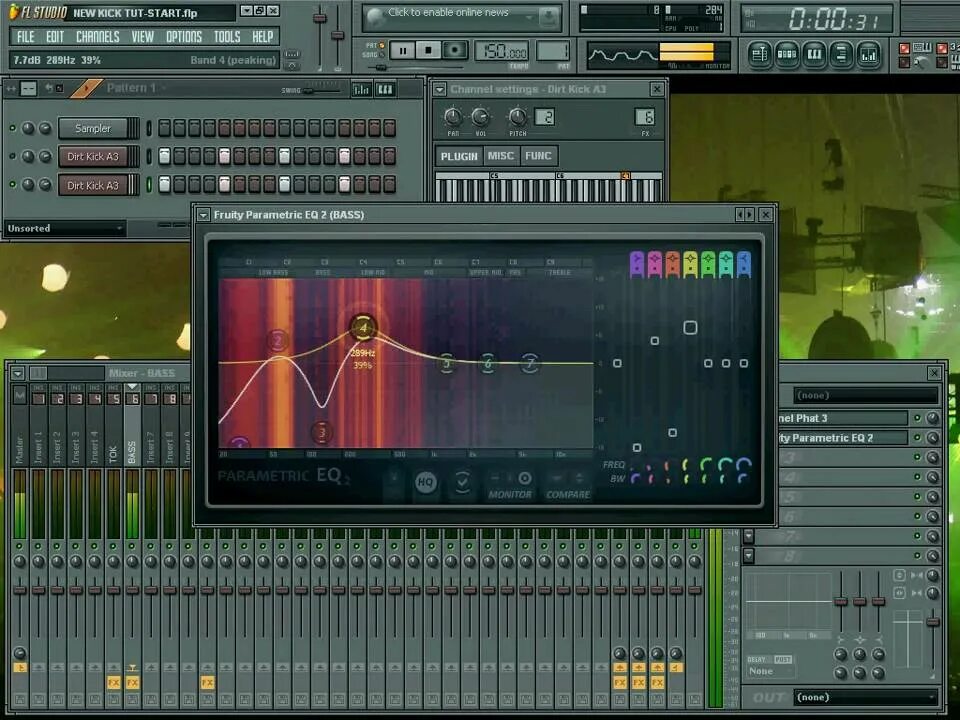Open effect slot 7 dropdown arrow
The width and height of the screenshot is (960, 720).
tap(748, 536)
